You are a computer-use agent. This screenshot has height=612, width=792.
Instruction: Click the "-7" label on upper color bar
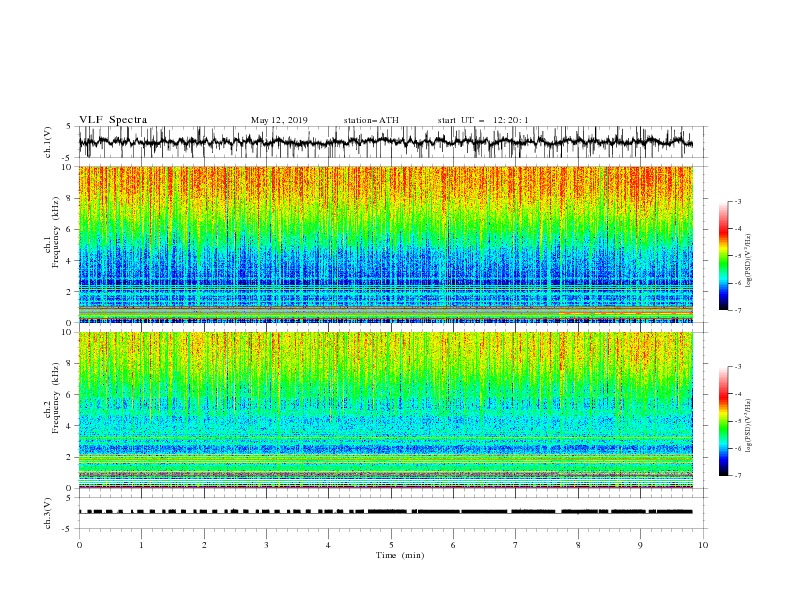tap(738, 310)
